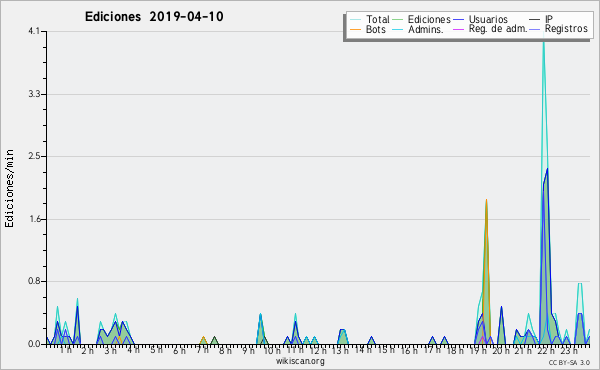Image resolution: width=600 pixels, height=370 pixels.
Task: Click the 1 h x-axis label
Action: (65, 350)
